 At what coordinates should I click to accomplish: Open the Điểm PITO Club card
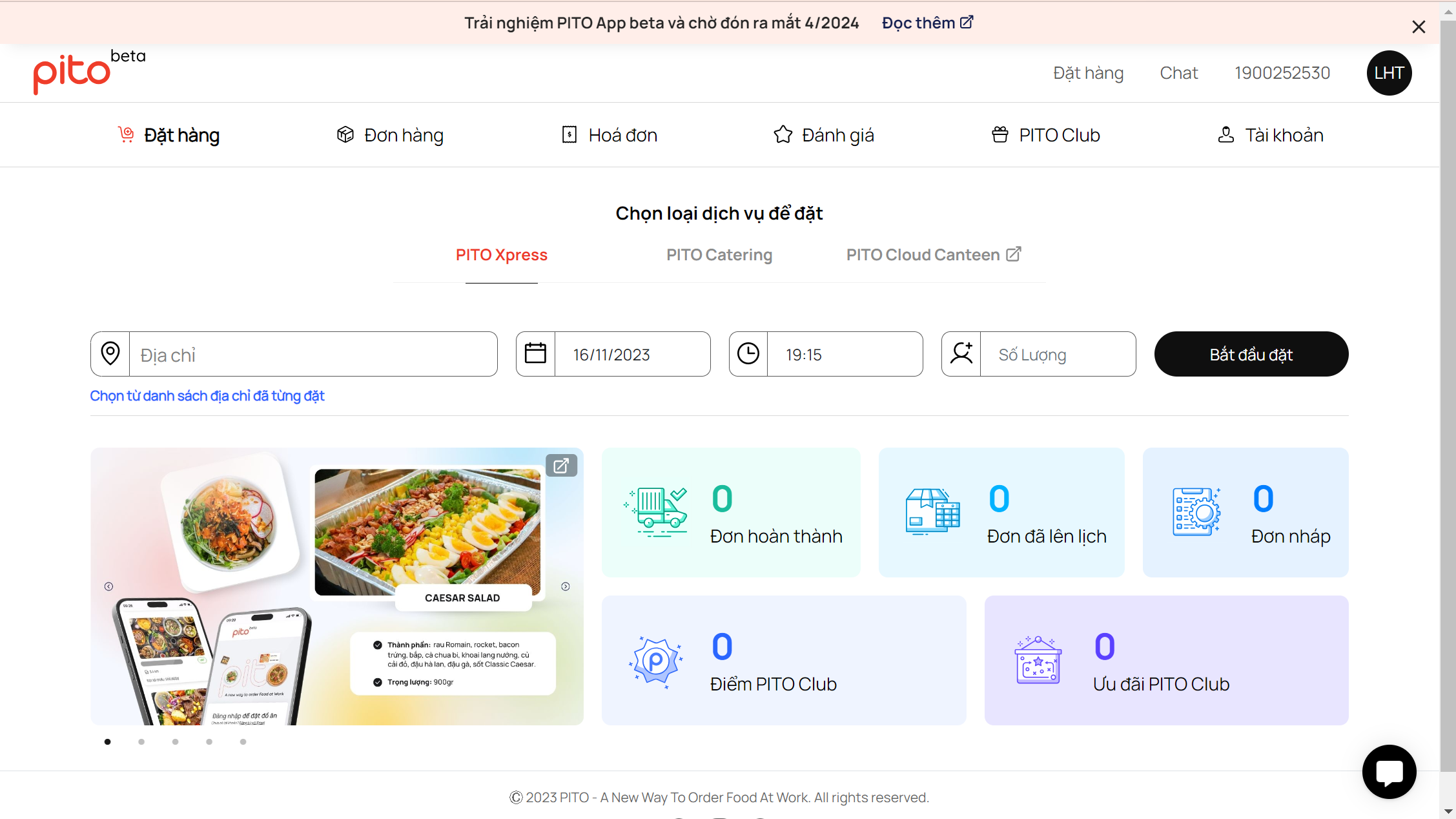click(x=784, y=660)
